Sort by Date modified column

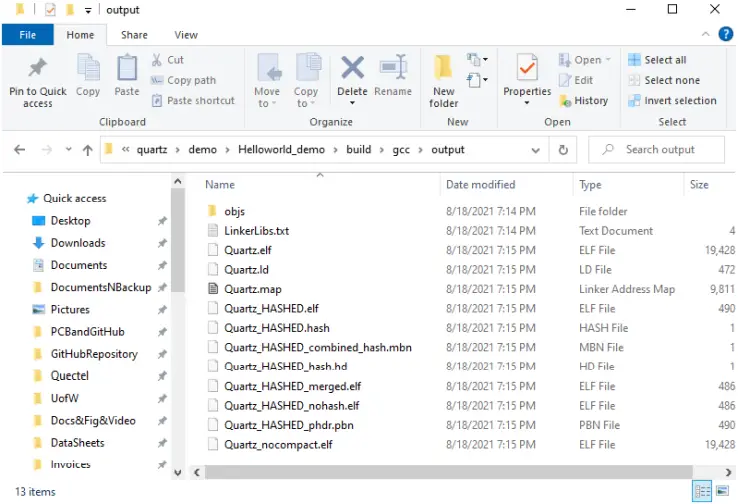[480, 185]
